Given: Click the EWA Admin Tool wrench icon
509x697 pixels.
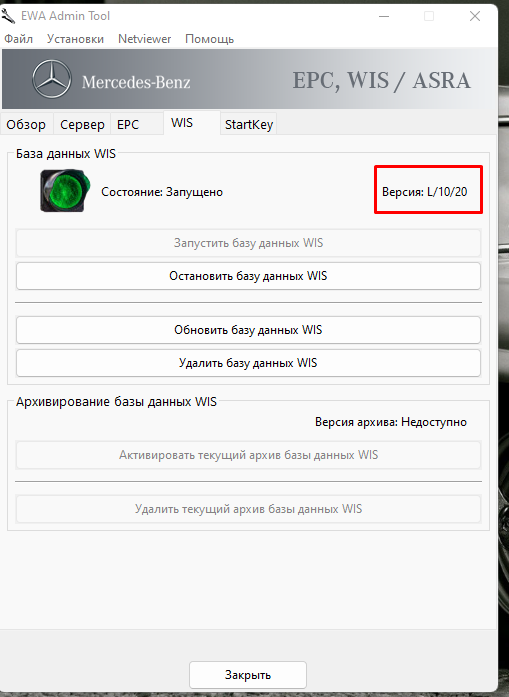Looking at the screenshot, I should [8, 16].
